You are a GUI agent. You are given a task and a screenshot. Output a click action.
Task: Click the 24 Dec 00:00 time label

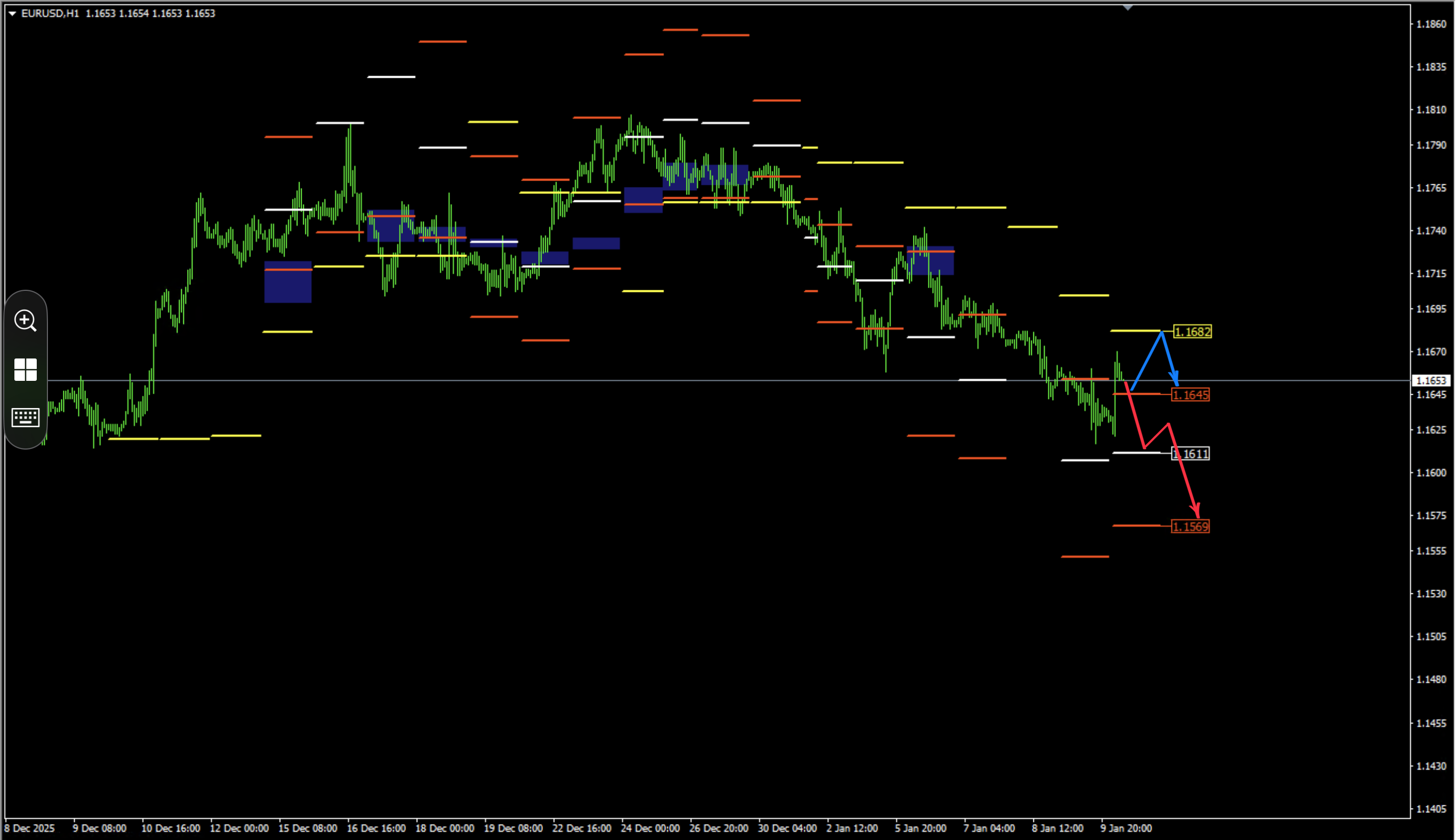click(650, 828)
